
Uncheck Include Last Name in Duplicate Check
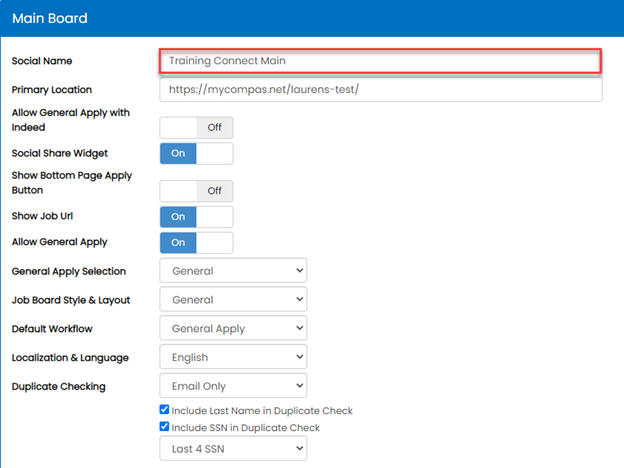coord(165,410)
